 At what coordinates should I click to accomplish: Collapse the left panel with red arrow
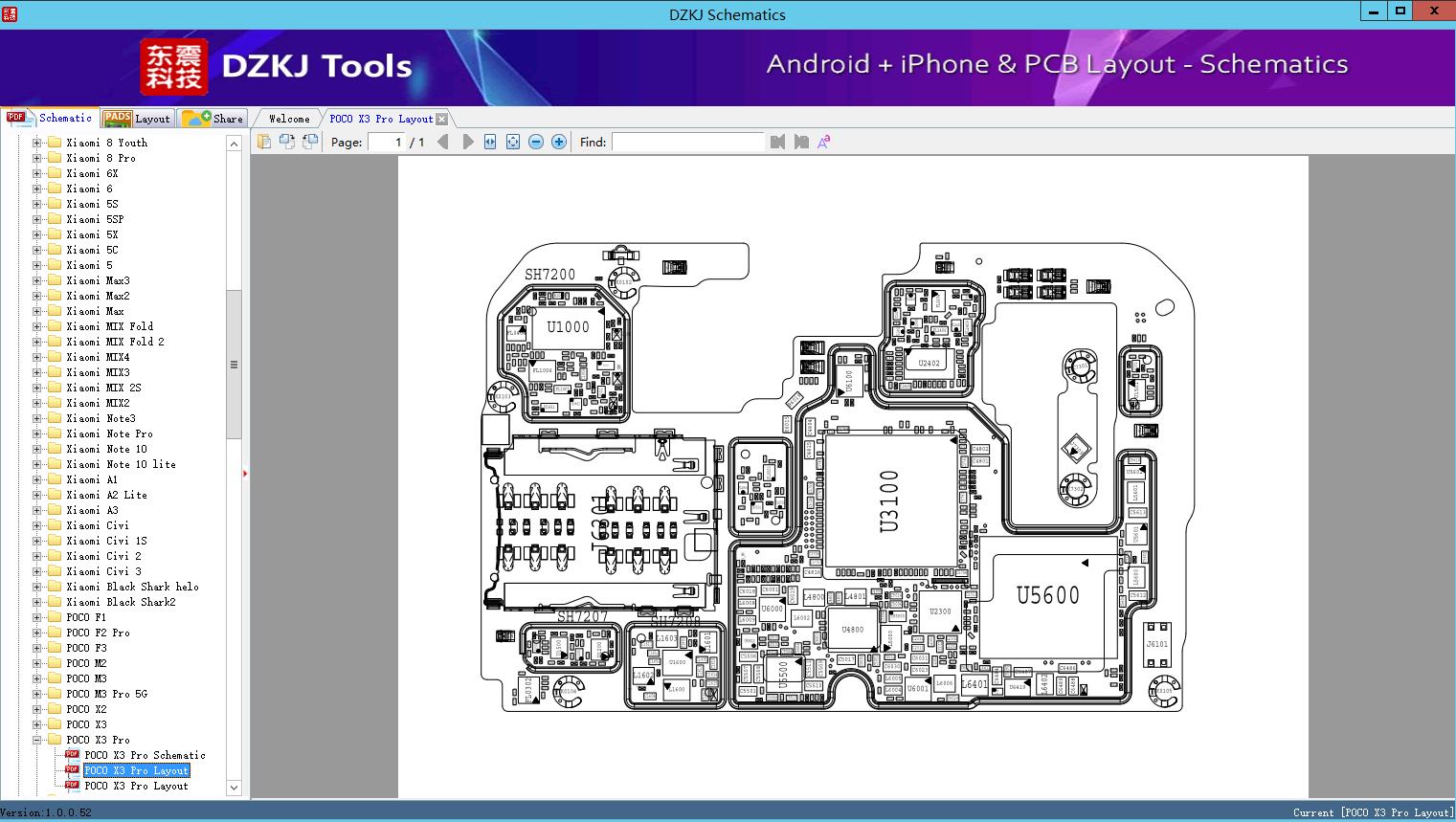tap(245, 473)
